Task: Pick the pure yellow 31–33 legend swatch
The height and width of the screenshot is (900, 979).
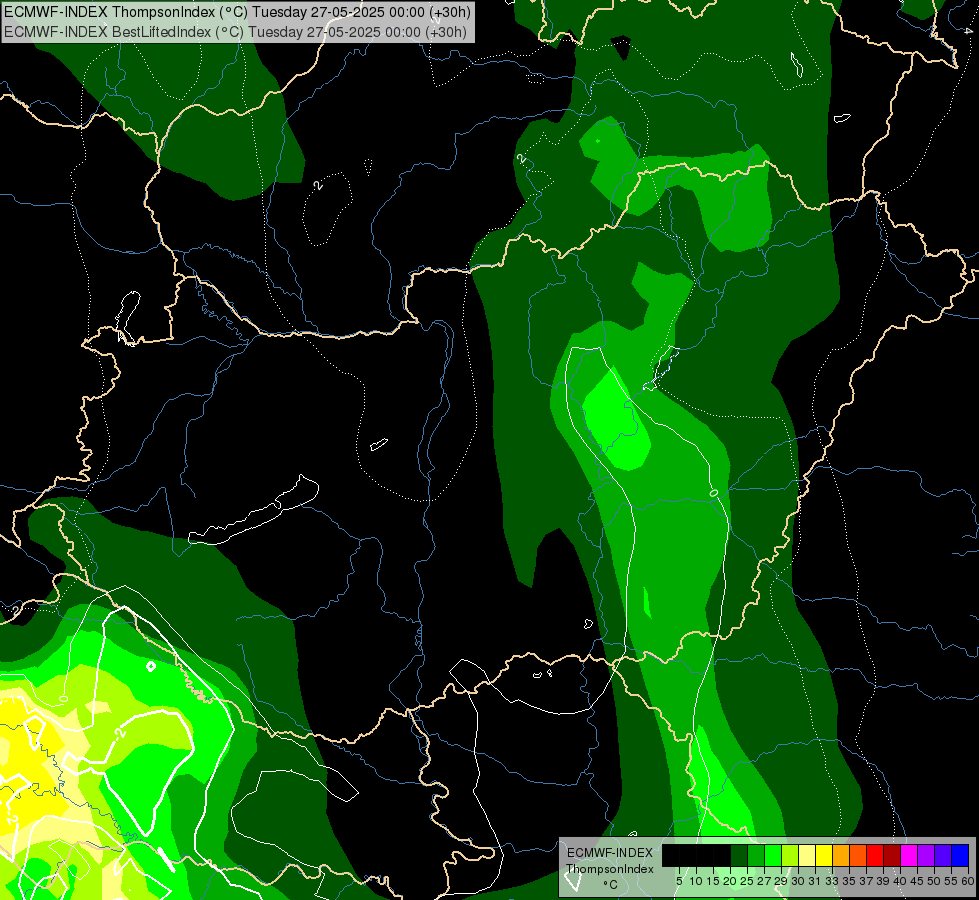Action: click(x=824, y=855)
